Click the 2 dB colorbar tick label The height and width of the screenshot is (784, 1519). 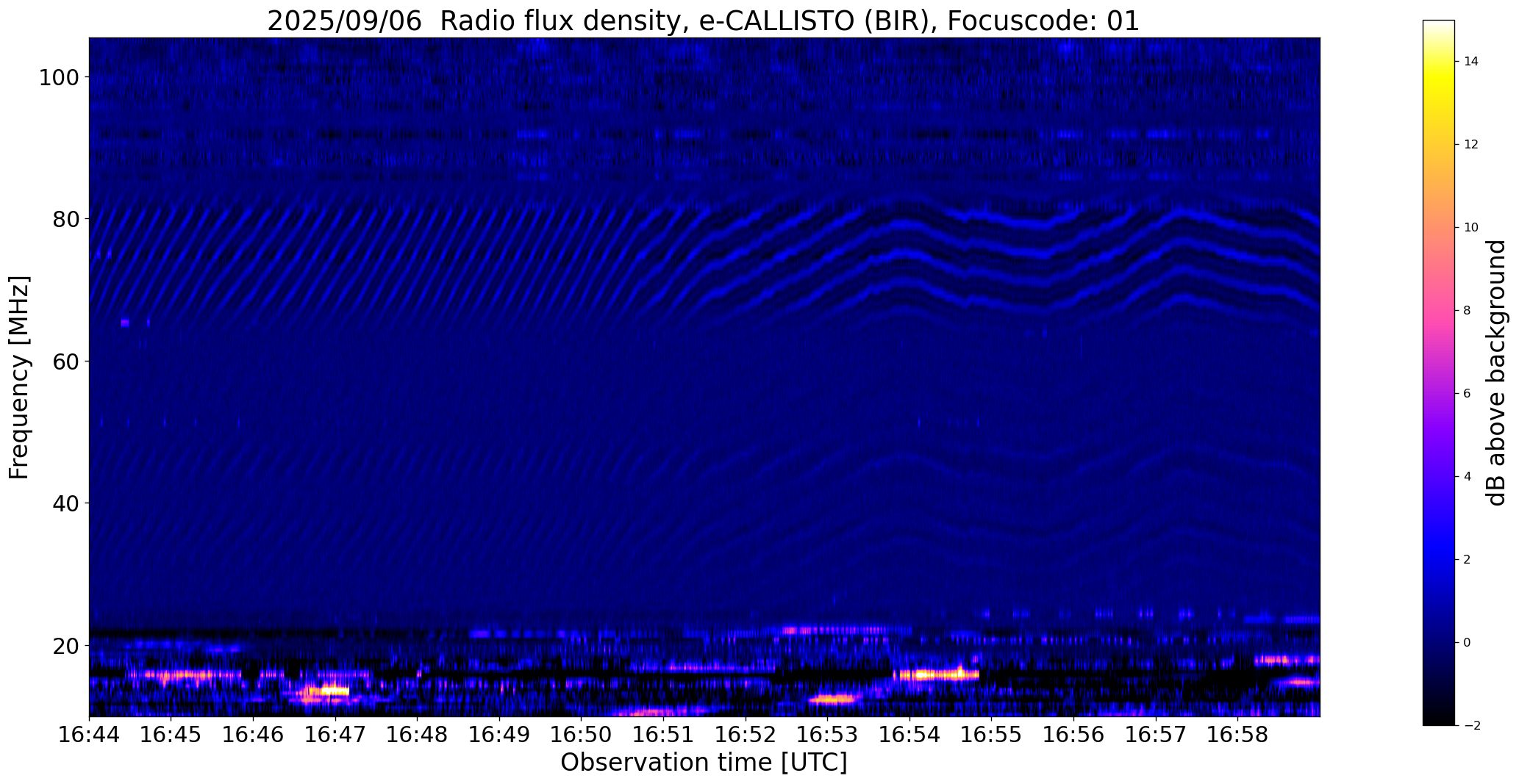coord(1467,560)
